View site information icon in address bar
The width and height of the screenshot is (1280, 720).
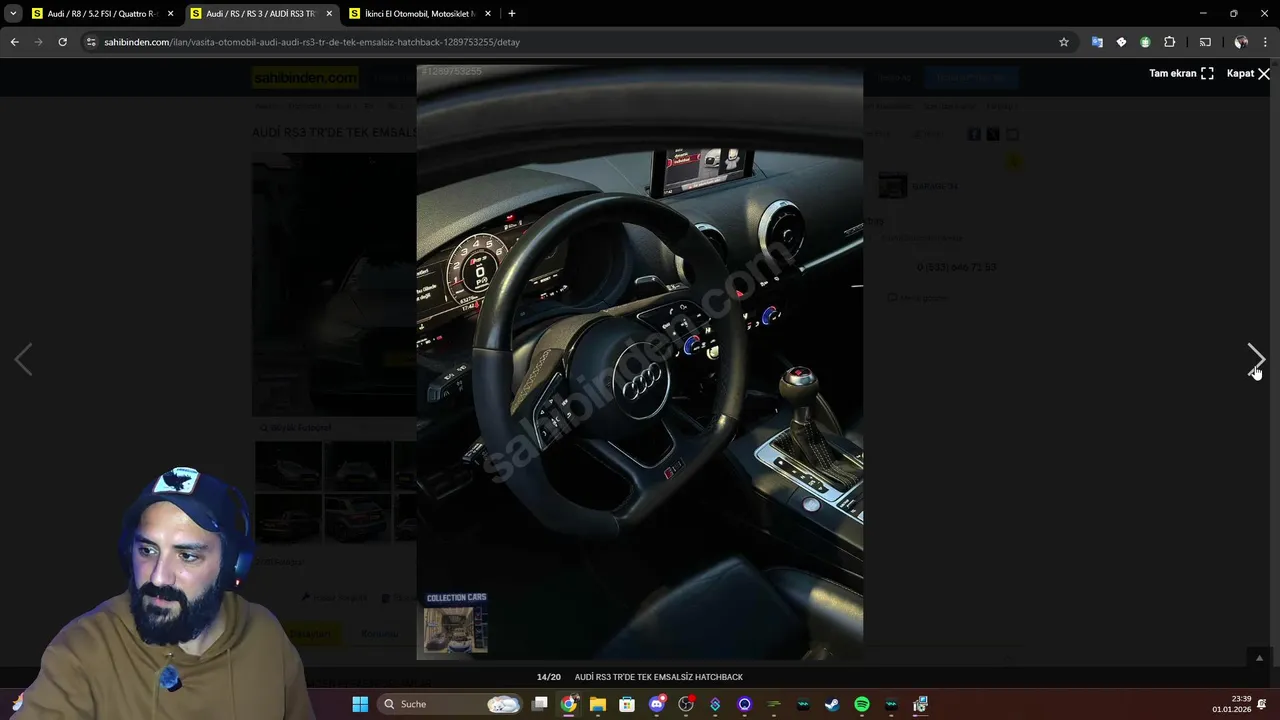91,42
